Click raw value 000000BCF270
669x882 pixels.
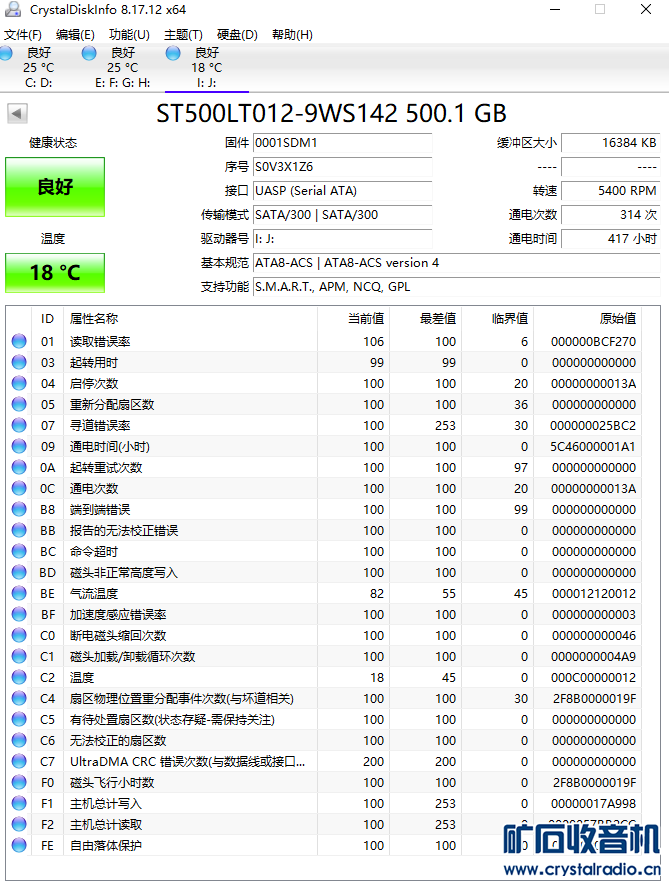pos(594,341)
